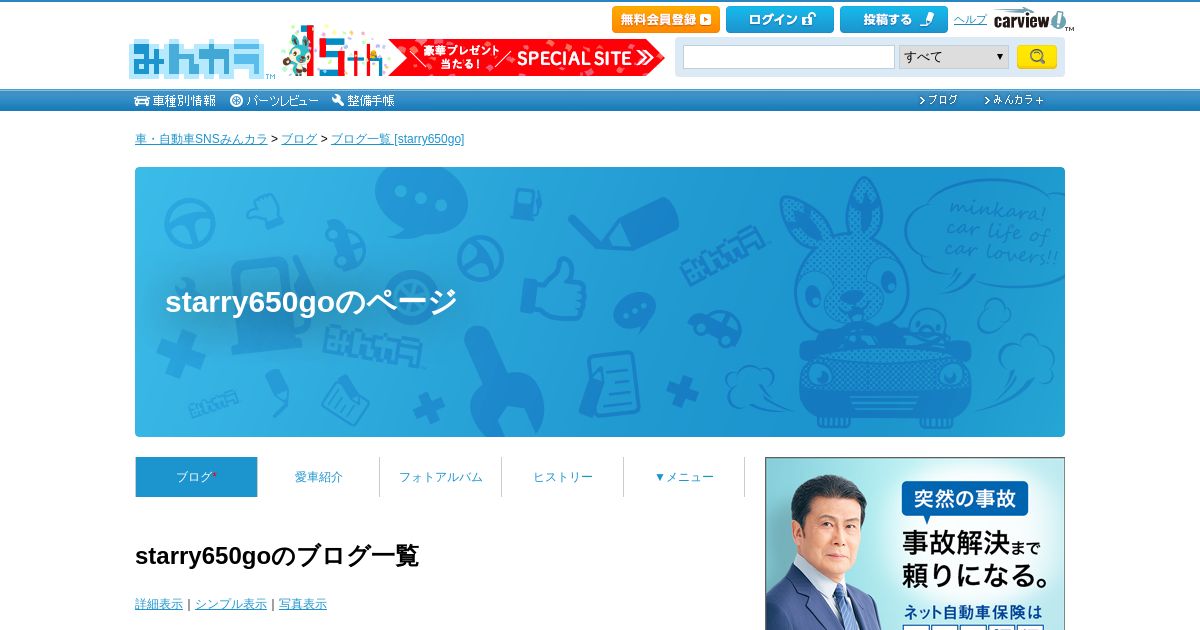Choose シンプル表示 view

pos(231,604)
